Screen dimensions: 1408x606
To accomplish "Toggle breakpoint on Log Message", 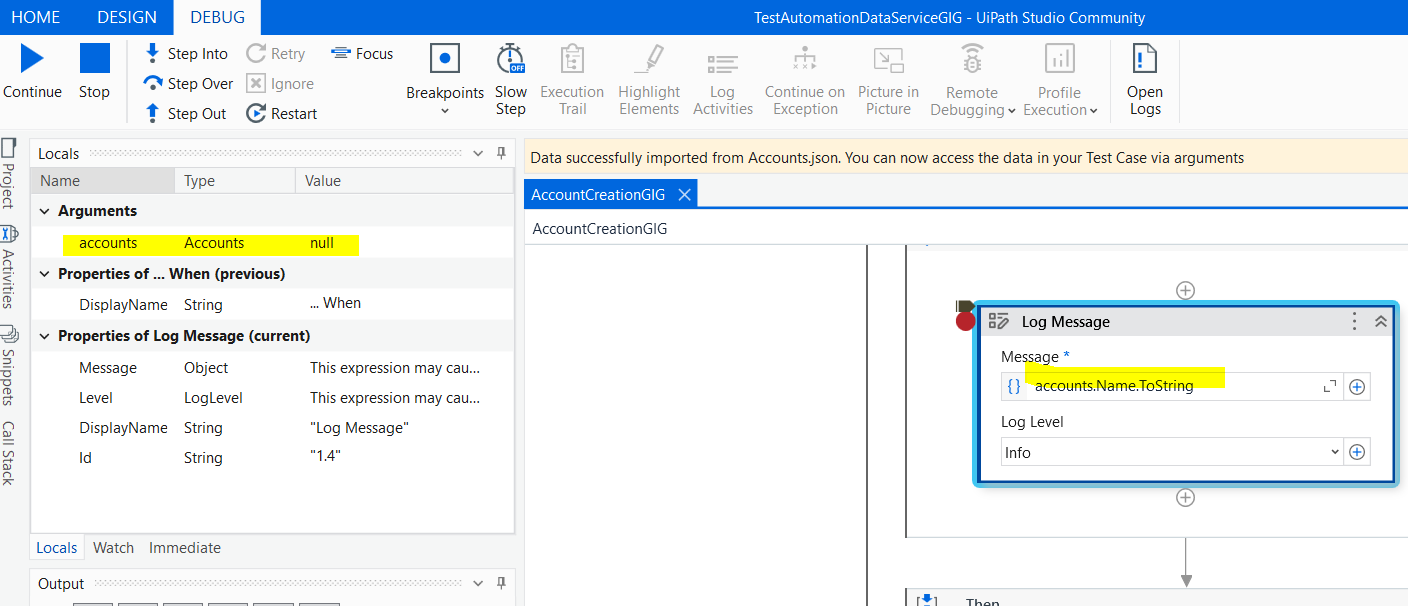I will (965, 321).
